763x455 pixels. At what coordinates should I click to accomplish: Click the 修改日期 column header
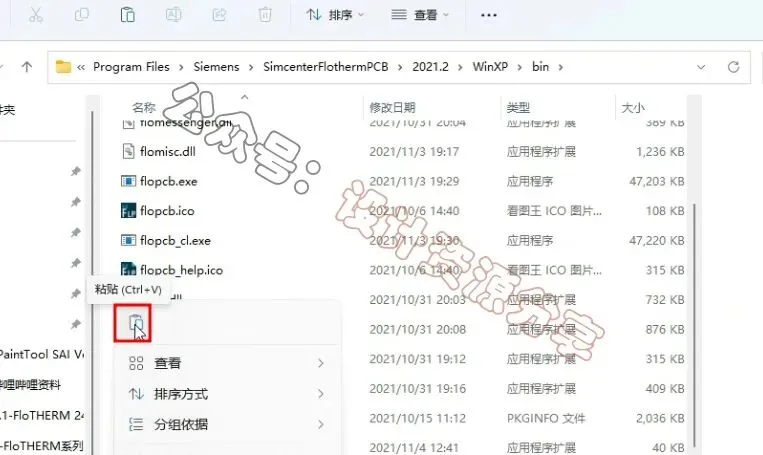click(392, 108)
